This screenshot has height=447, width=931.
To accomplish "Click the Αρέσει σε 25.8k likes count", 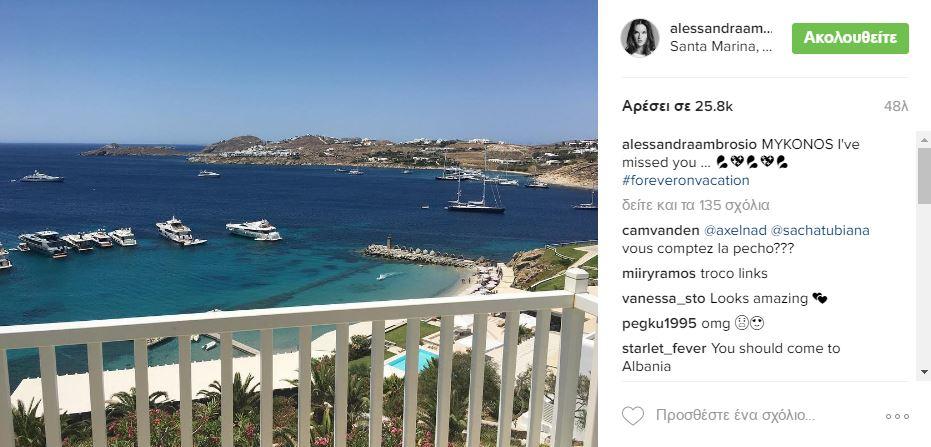I will (677, 106).
